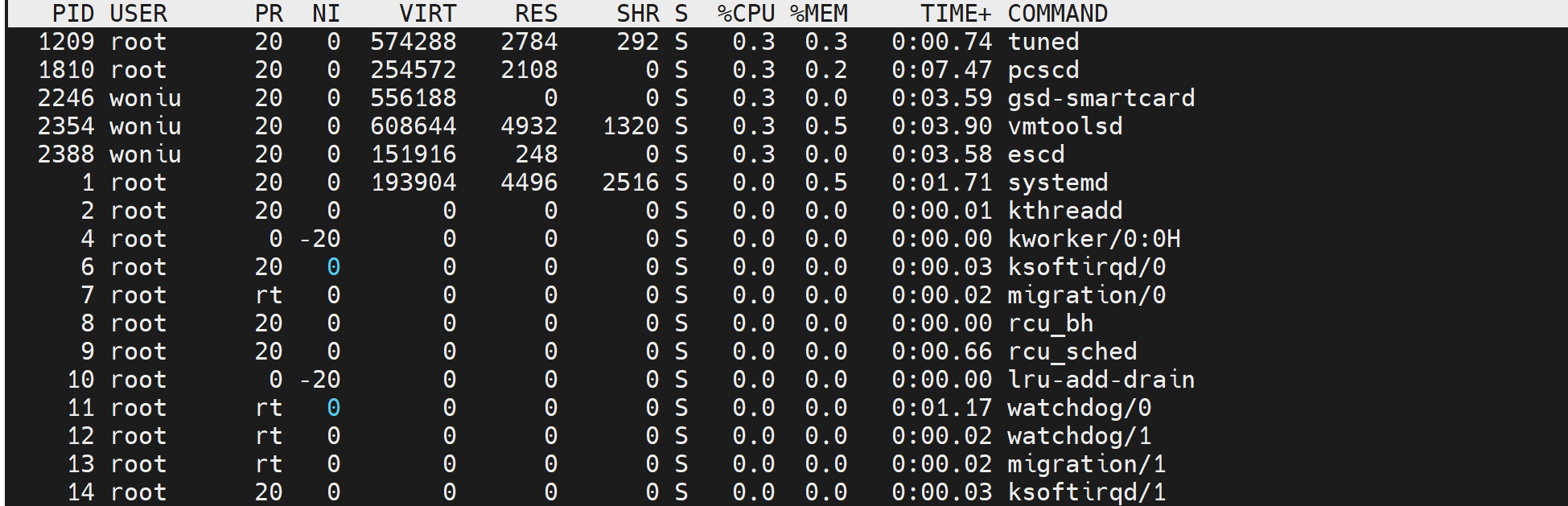This screenshot has height=506, width=1568.
Task: Click the PID column header
Action: coord(73,14)
